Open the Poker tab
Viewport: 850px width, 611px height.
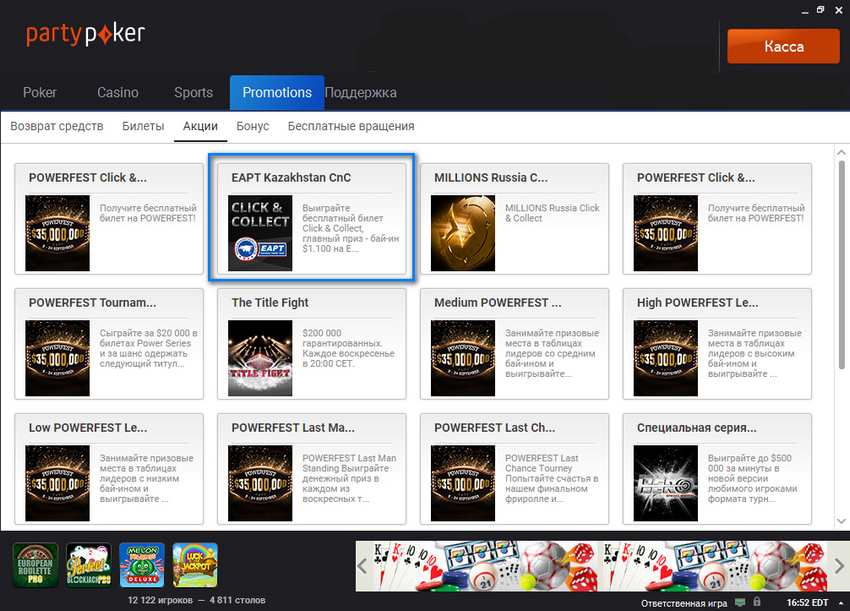[x=40, y=93]
